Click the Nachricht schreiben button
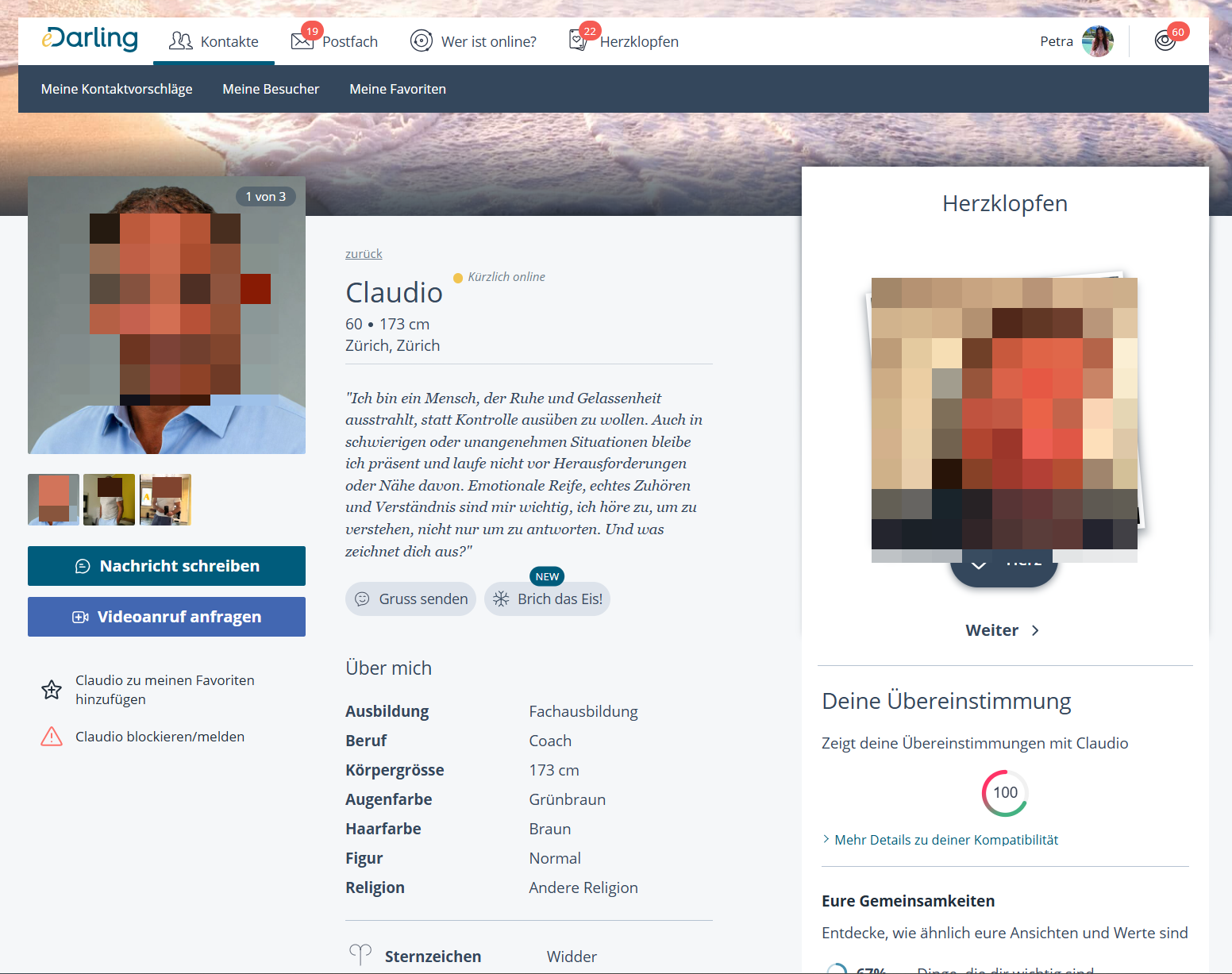 coord(167,566)
